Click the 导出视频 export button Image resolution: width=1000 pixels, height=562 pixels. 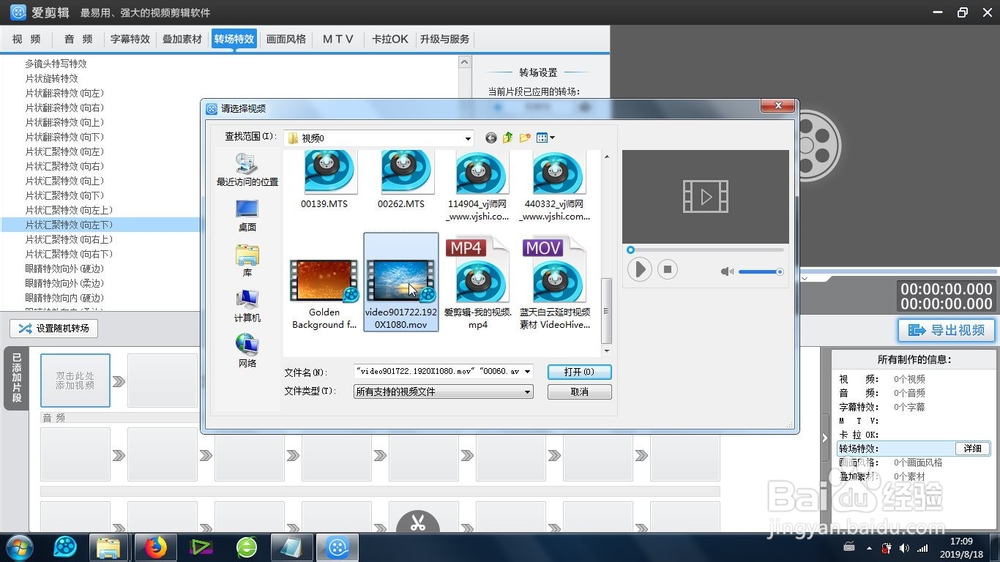(946, 330)
